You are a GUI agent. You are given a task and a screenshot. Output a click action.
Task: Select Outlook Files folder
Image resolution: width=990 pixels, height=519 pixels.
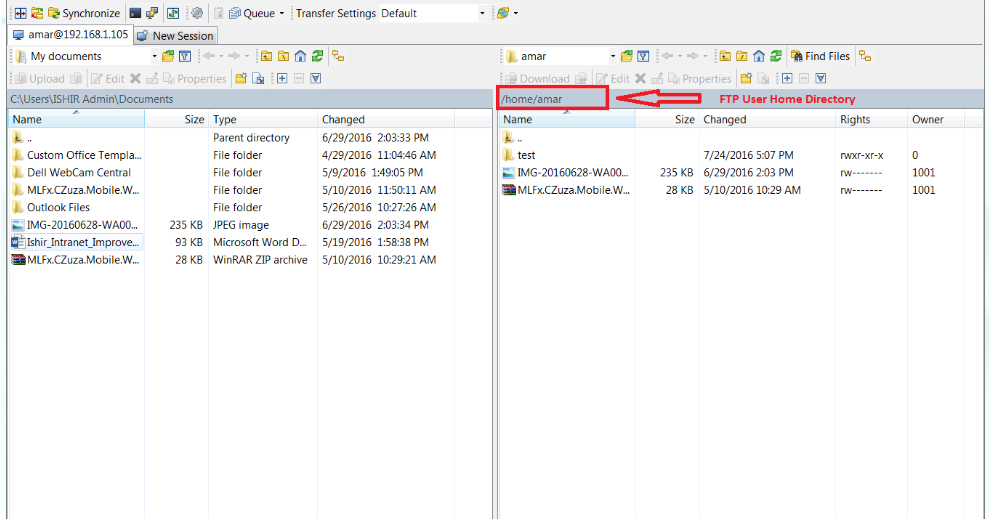(51, 207)
